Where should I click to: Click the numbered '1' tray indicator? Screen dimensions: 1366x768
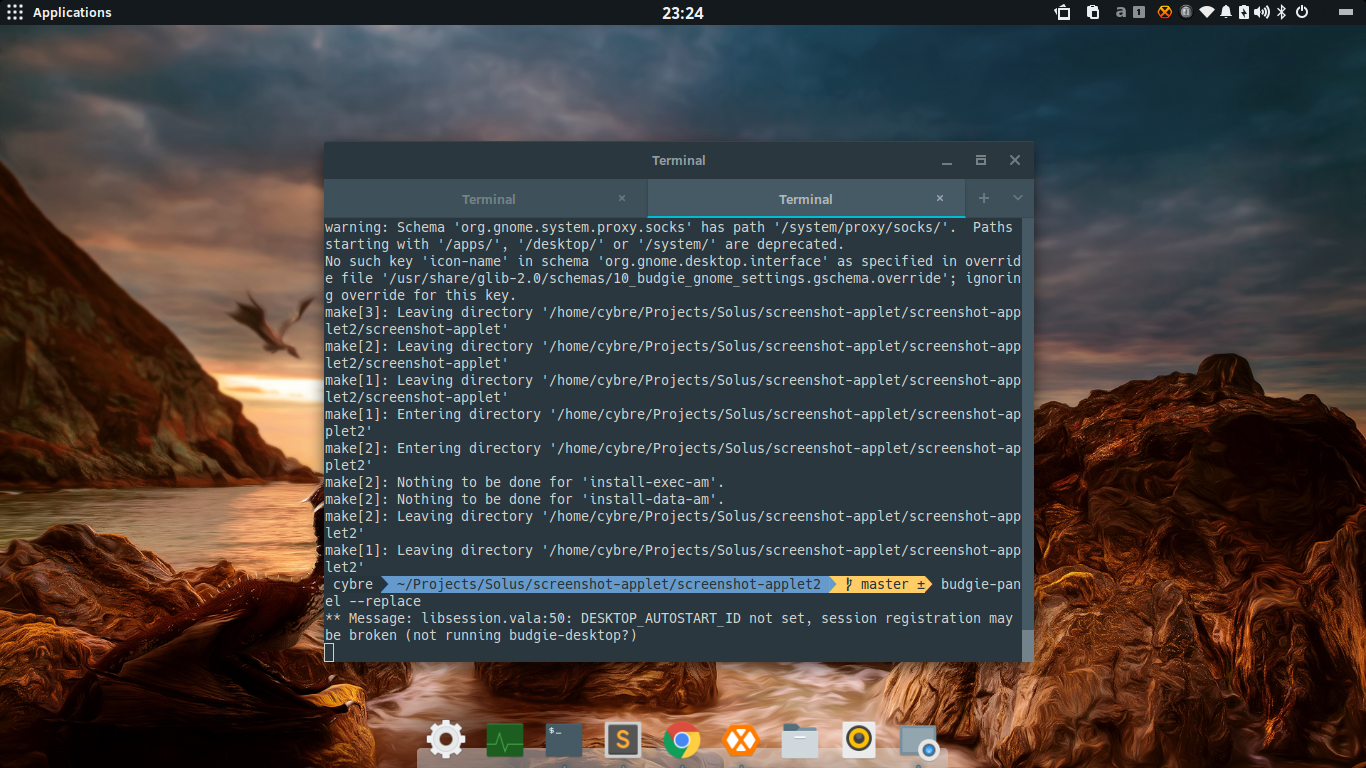[1139, 12]
